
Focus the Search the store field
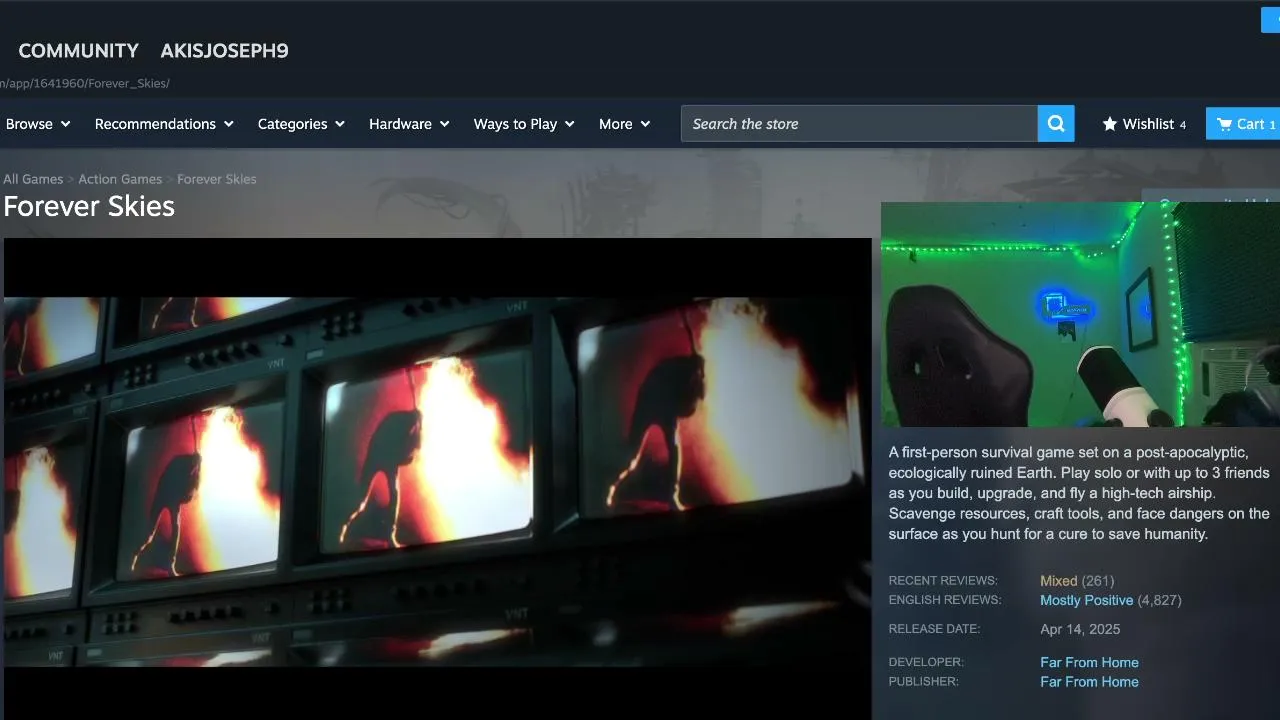[859, 124]
